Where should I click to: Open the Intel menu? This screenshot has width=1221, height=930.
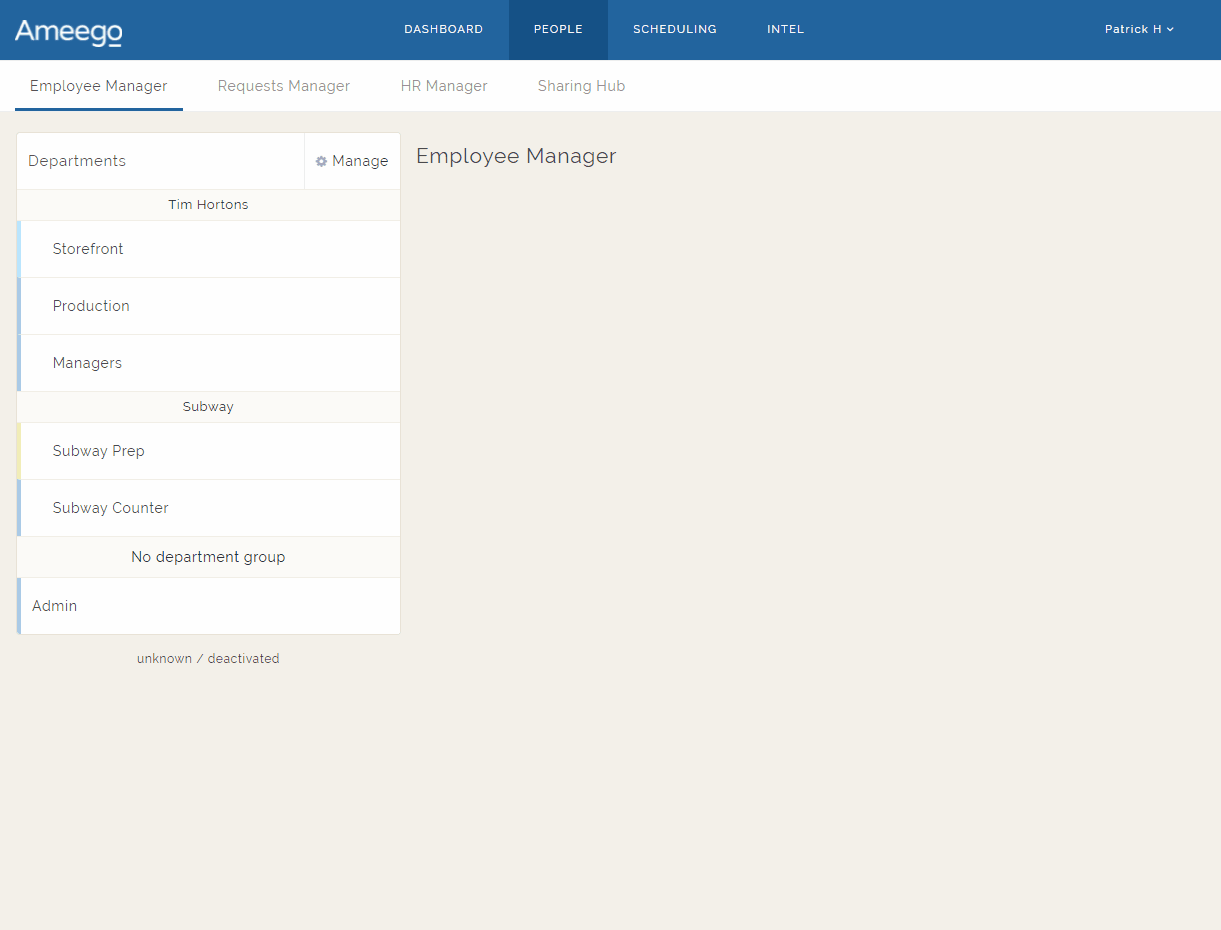click(785, 30)
